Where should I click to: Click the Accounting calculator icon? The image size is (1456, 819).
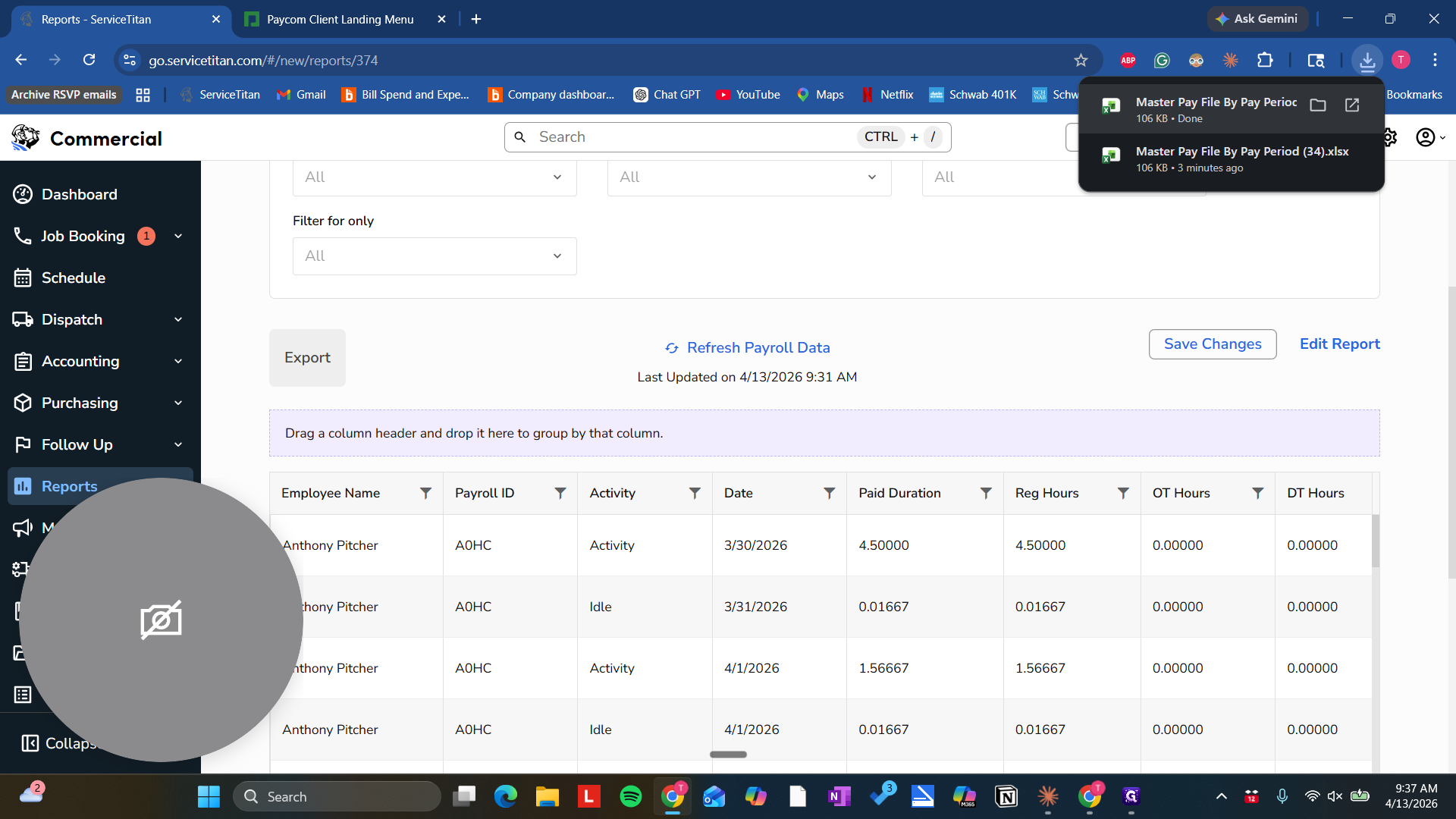(24, 361)
